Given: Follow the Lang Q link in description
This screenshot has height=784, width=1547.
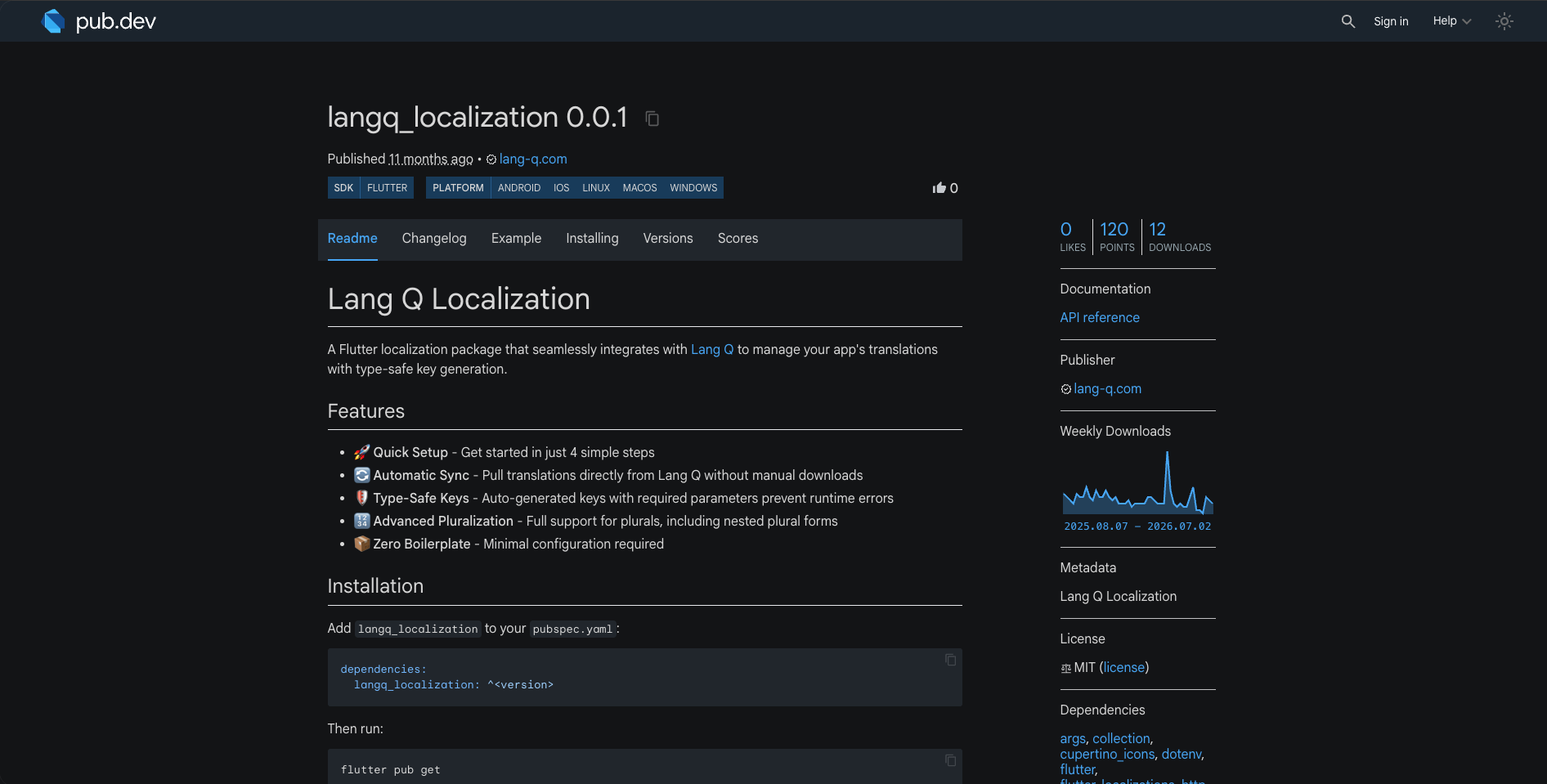Looking at the screenshot, I should (x=712, y=349).
